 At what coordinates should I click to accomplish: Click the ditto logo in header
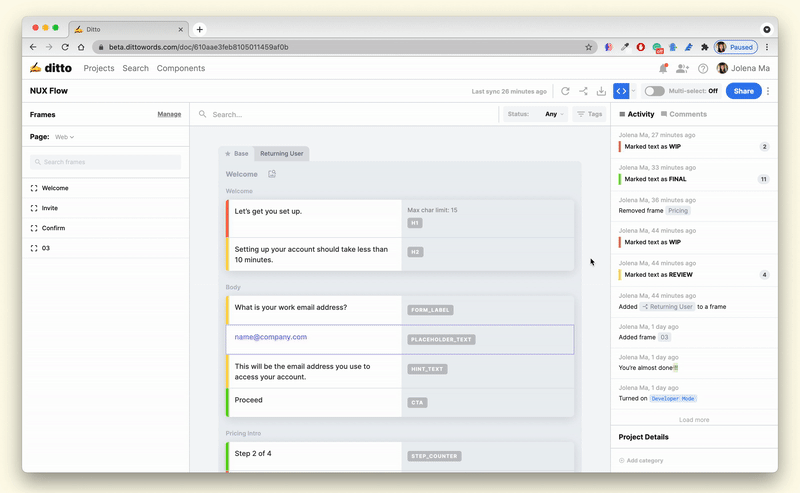point(51,68)
